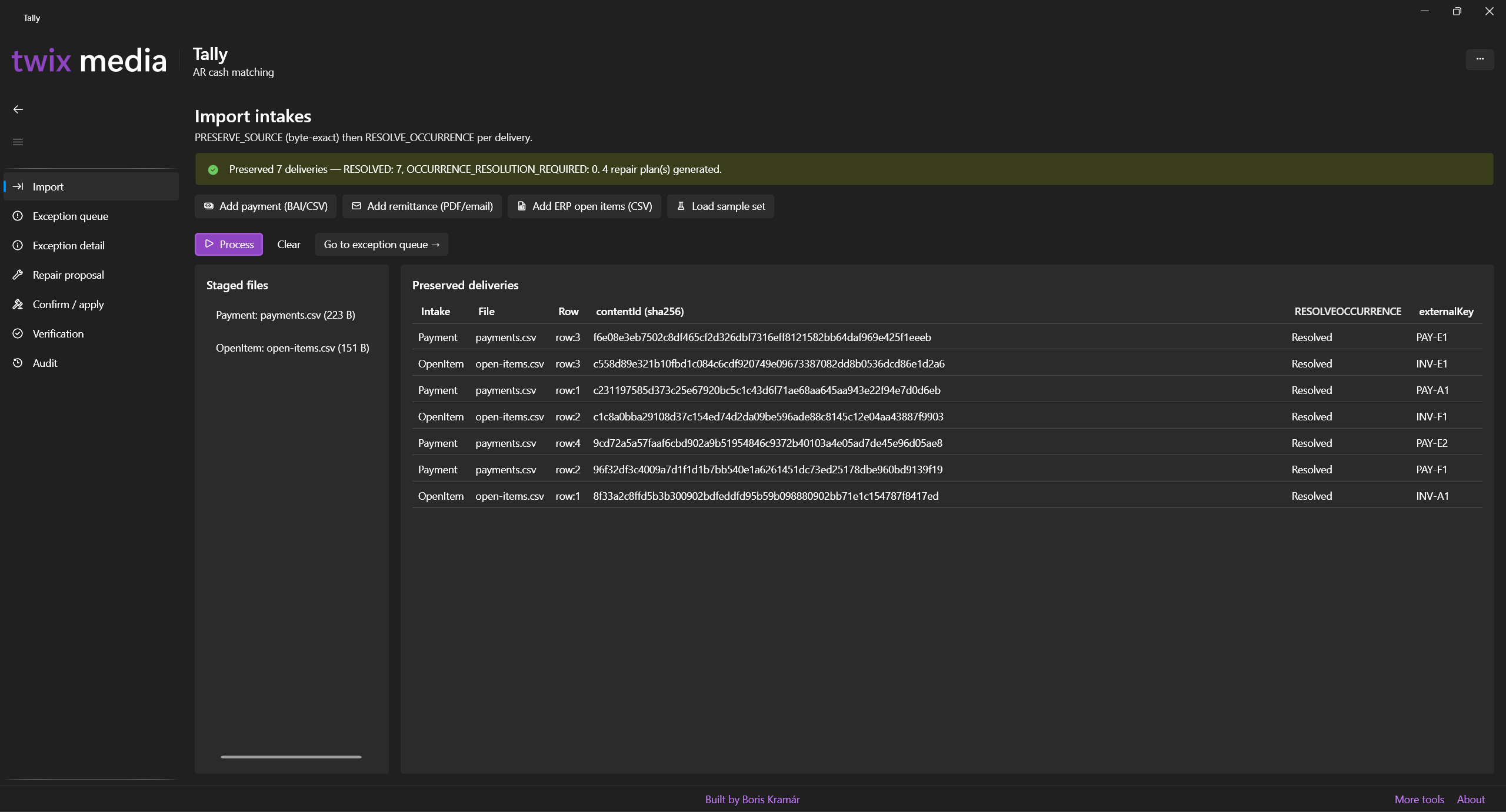This screenshot has width=1506, height=812.
Task: Select the row with key PAY-E2
Action: (x=947, y=443)
